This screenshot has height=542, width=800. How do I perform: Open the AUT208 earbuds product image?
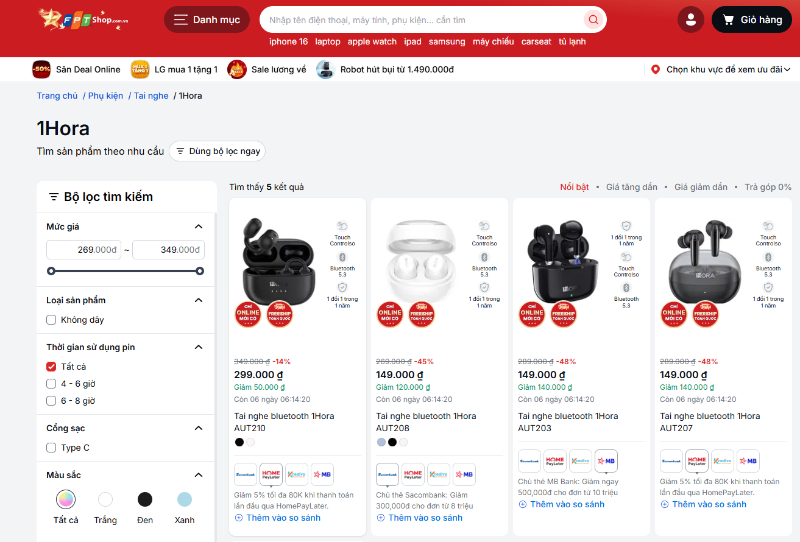click(x=421, y=262)
